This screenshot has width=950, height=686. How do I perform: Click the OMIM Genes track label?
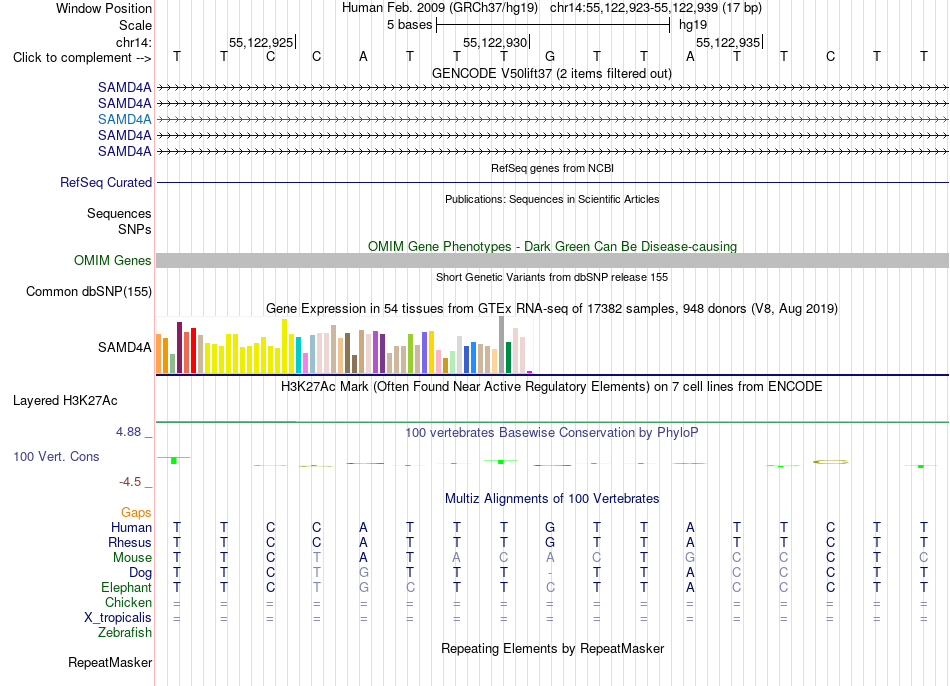[x=112, y=261]
